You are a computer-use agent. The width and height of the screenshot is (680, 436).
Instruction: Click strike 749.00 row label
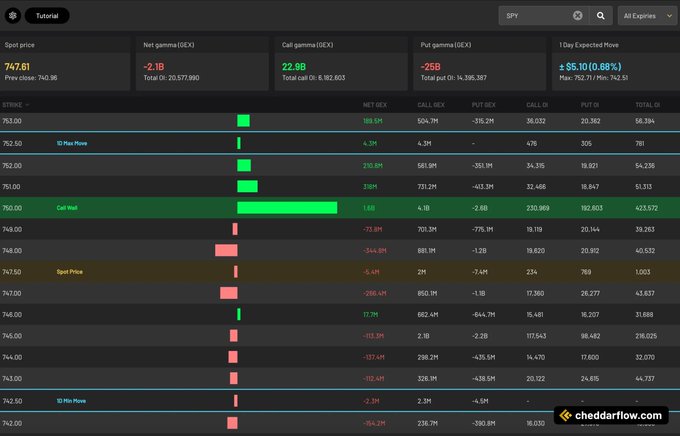(12, 229)
